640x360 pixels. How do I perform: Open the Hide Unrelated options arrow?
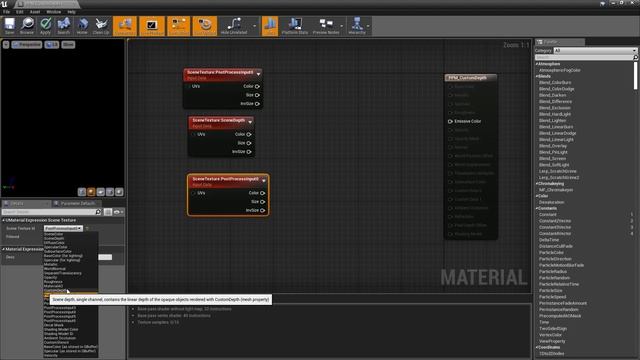coord(254,26)
